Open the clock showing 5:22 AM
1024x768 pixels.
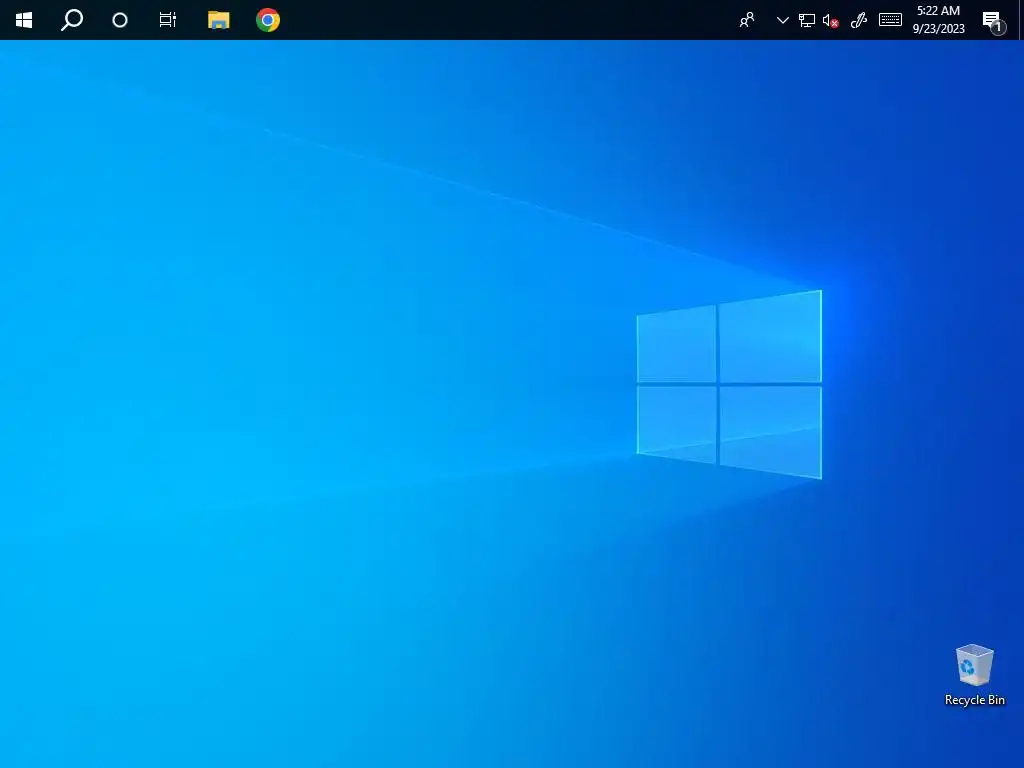click(938, 20)
